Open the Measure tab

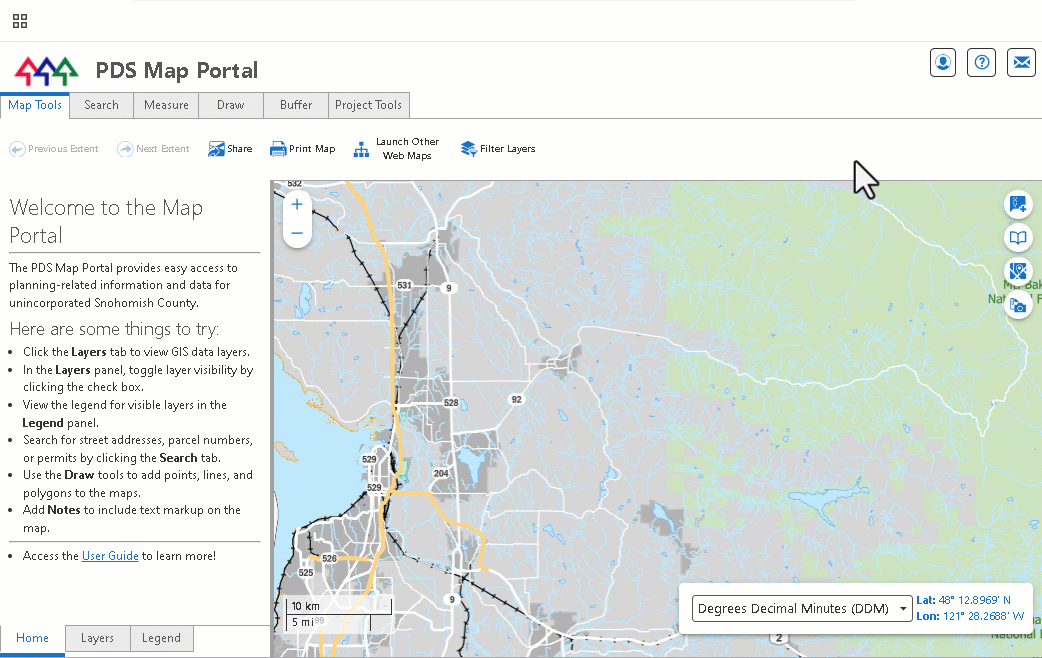(x=166, y=105)
